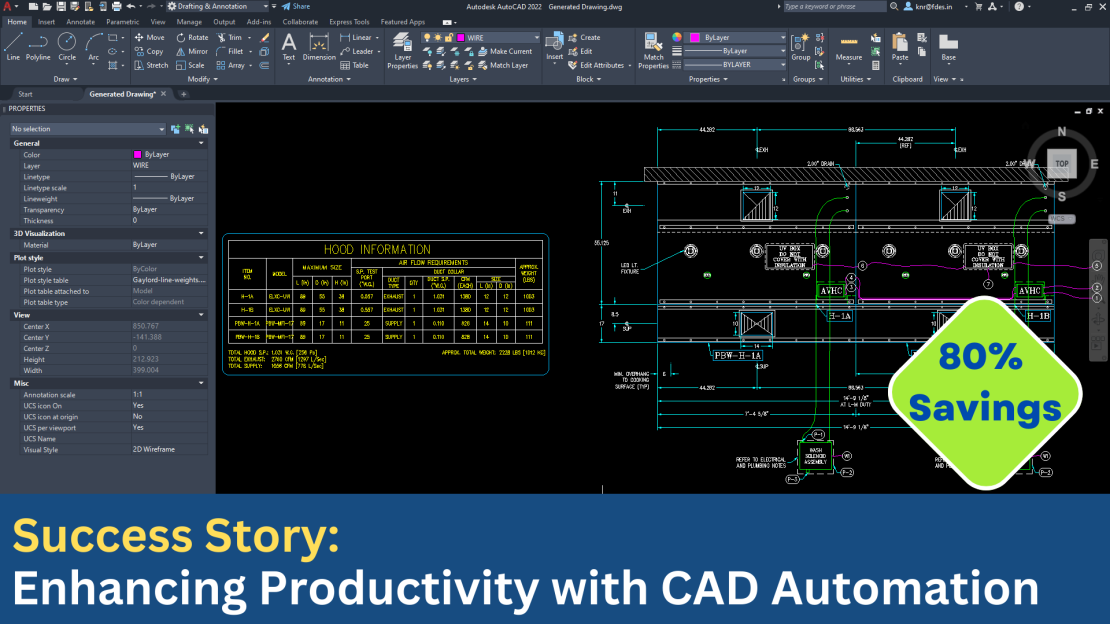Switch to the Annotate ribbon tab
Viewport: 1110px width, 624px height.
pos(80,21)
